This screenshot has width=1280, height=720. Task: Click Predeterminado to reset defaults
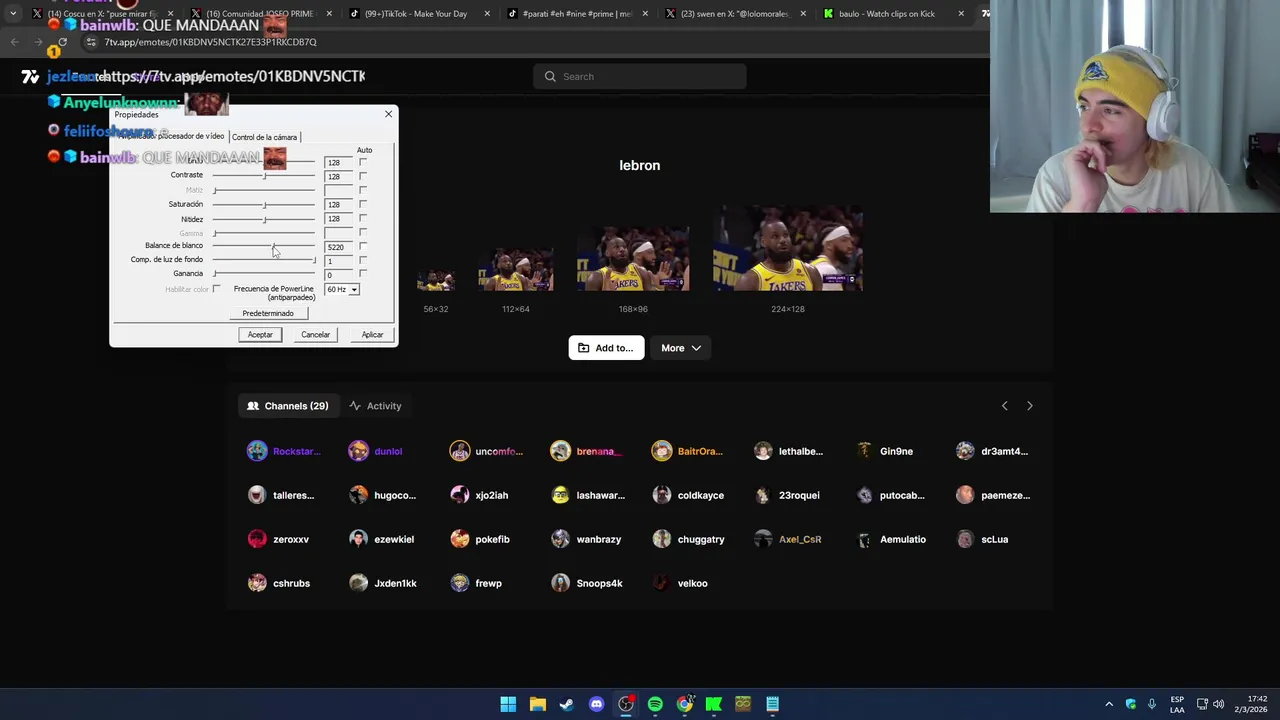click(x=268, y=313)
